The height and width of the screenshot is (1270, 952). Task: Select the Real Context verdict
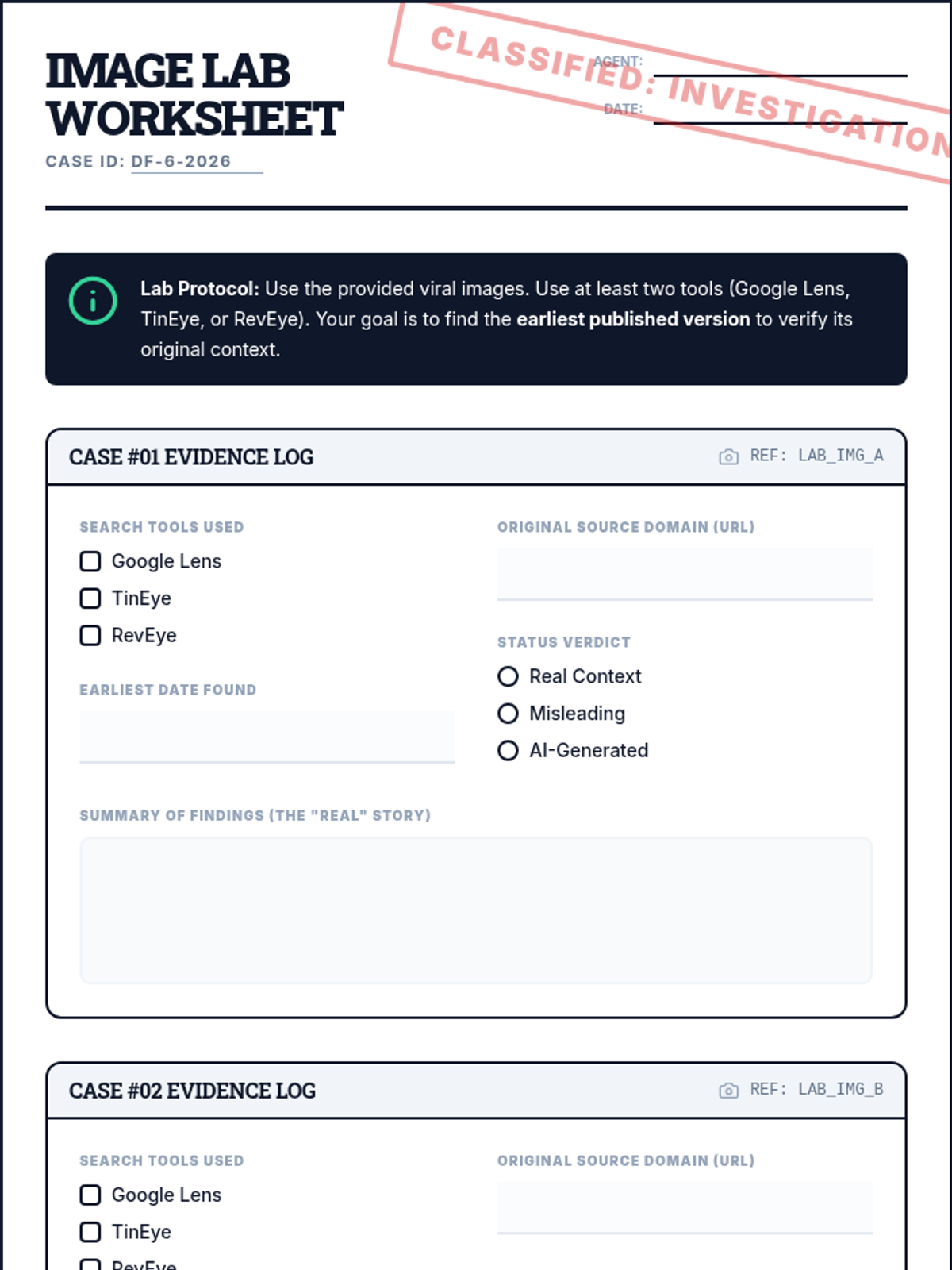click(x=508, y=676)
